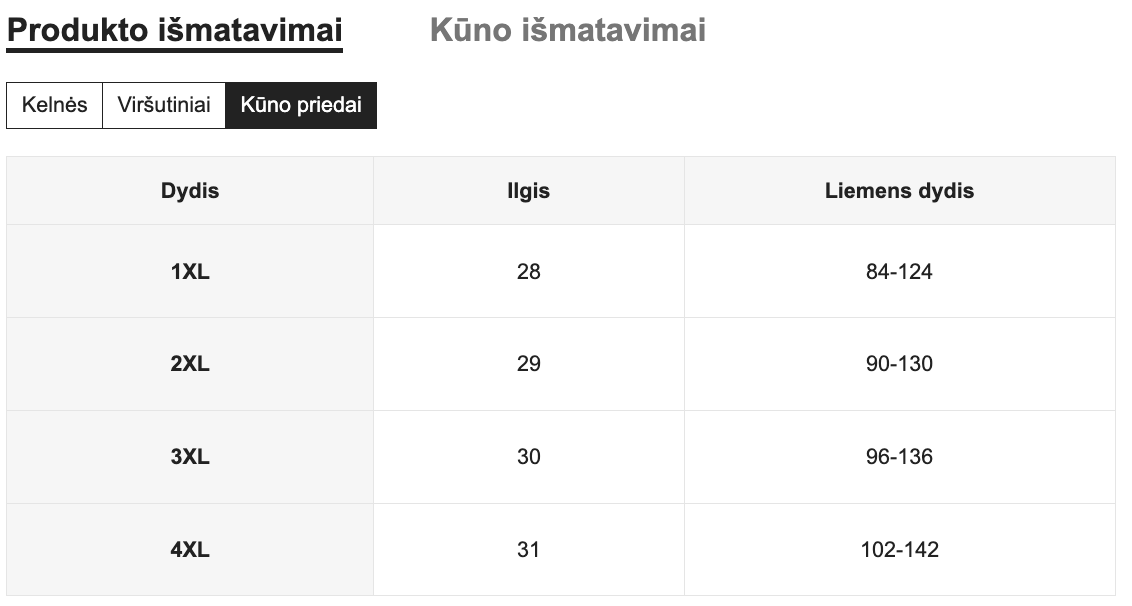Choose the Viršutiniai category button

point(164,105)
